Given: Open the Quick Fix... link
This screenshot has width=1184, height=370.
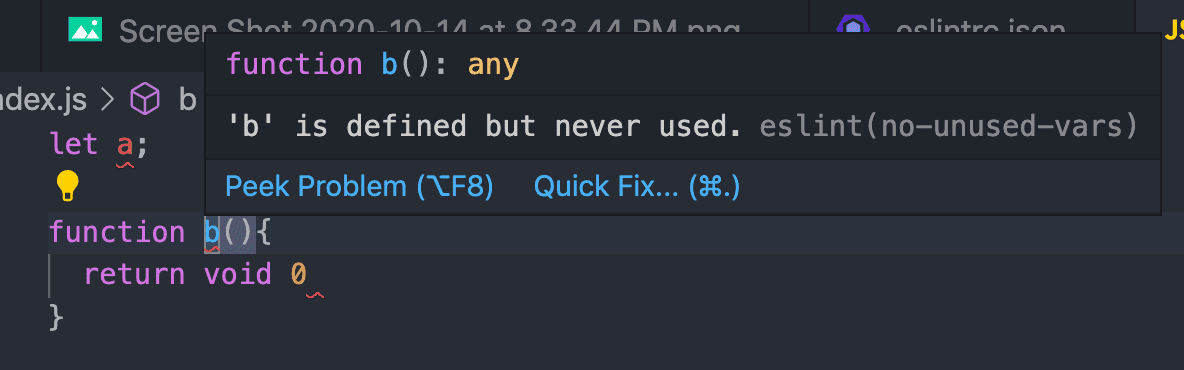Looking at the screenshot, I should [x=637, y=187].
